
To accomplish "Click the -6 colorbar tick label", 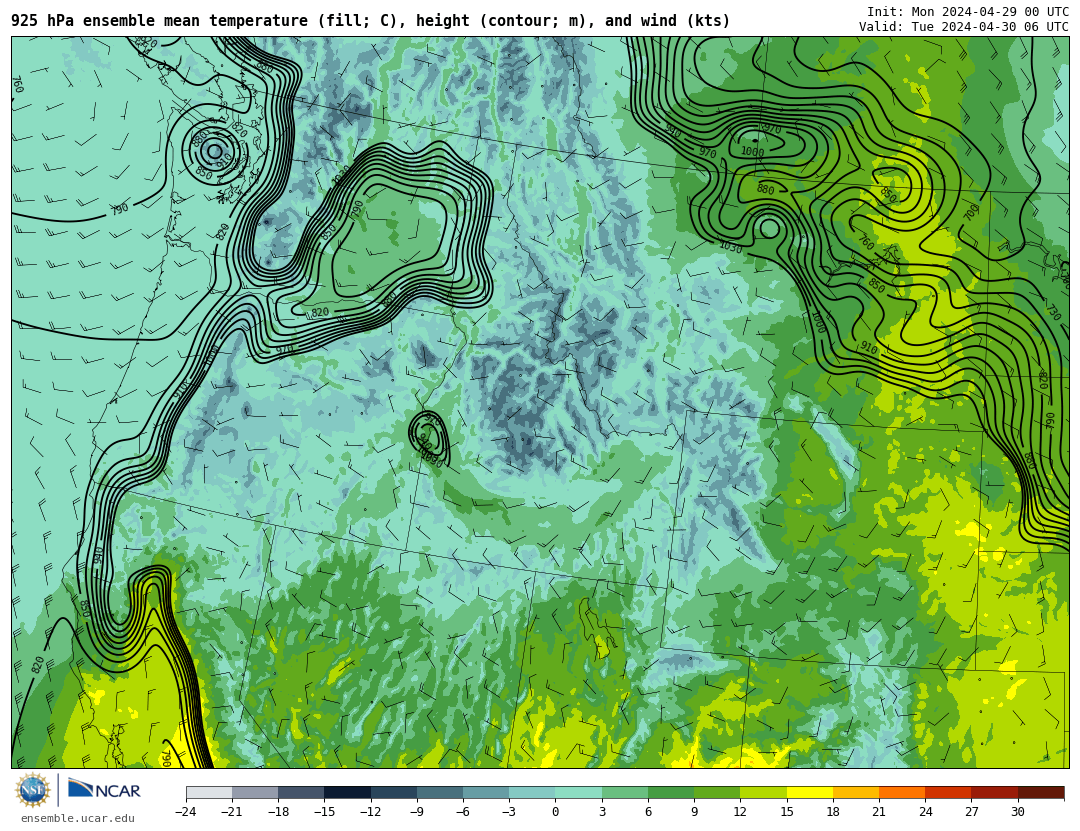I will (462, 812).
